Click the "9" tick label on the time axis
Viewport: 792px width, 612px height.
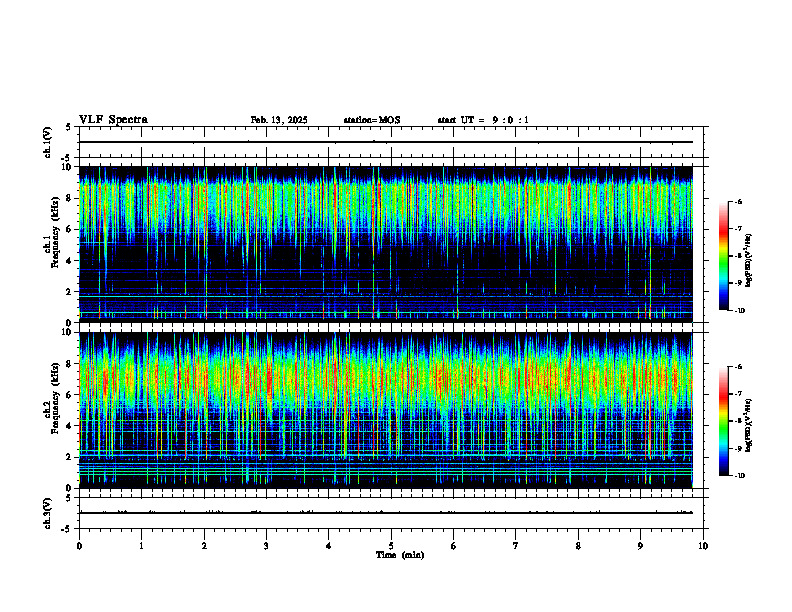point(640,546)
